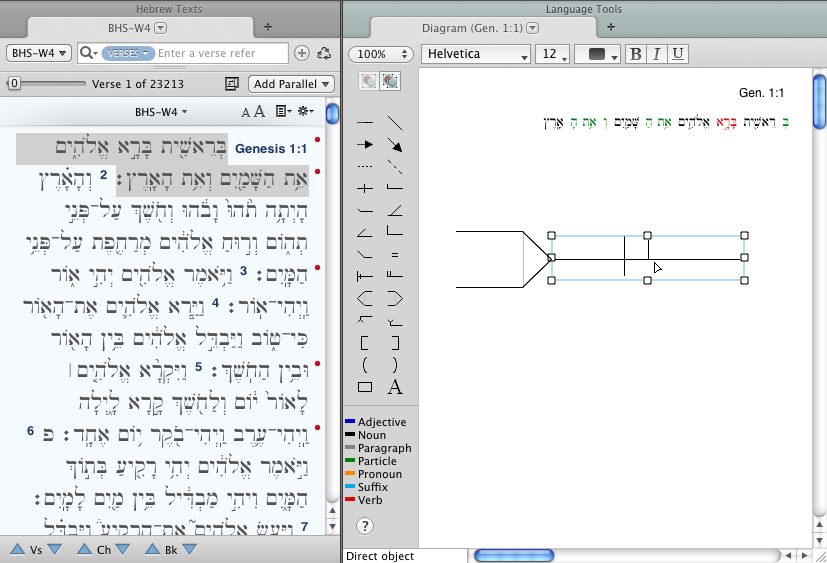Select the text 'A' tool in palette
The height and width of the screenshot is (563, 827).
pyautogui.click(x=395, y=387)
